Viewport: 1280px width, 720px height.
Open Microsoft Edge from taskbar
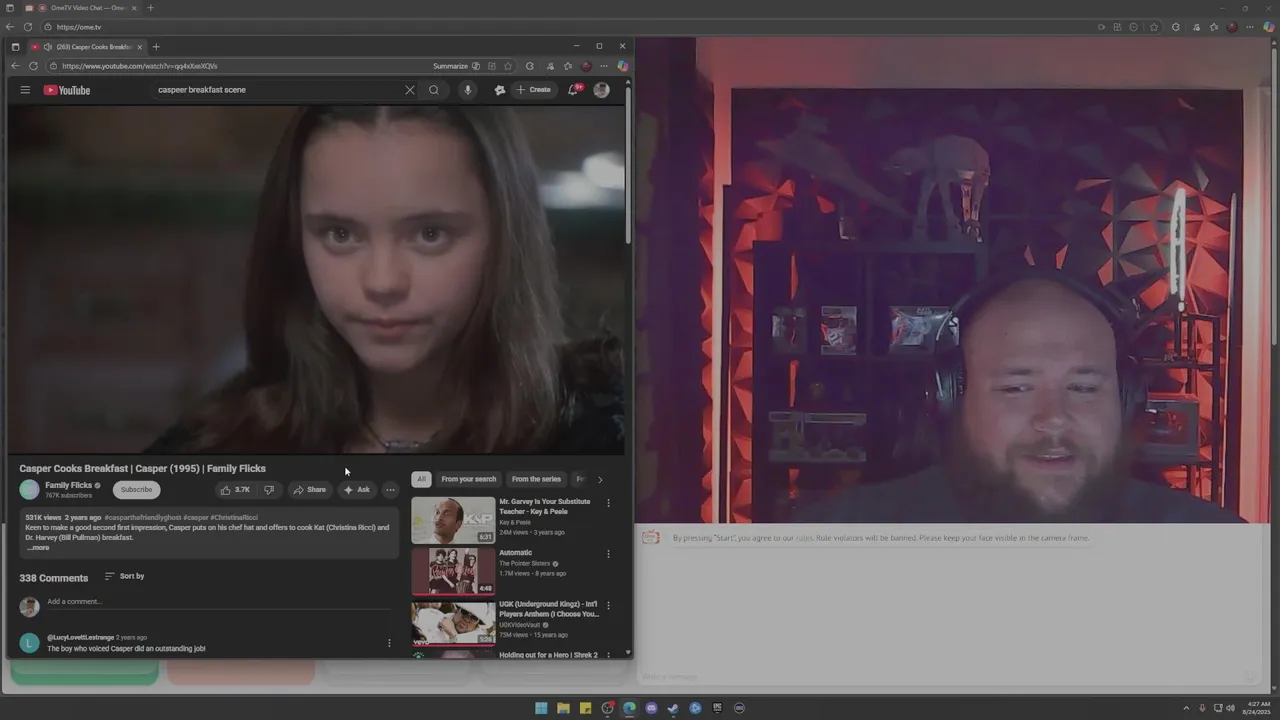[629, 708]
